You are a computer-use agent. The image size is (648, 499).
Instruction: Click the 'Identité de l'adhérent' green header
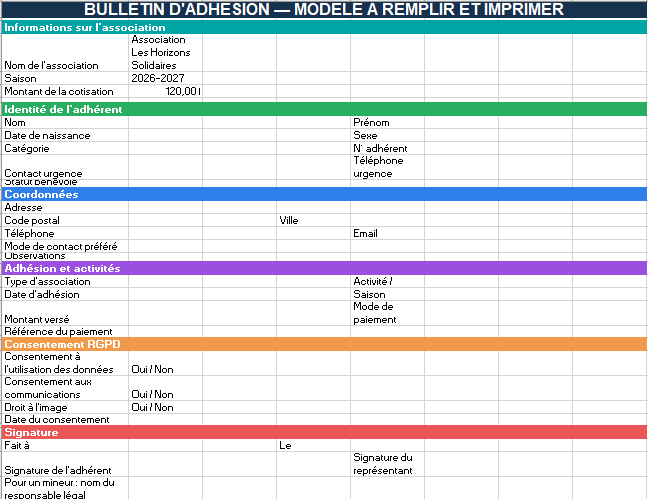click(x=324, y=109)
